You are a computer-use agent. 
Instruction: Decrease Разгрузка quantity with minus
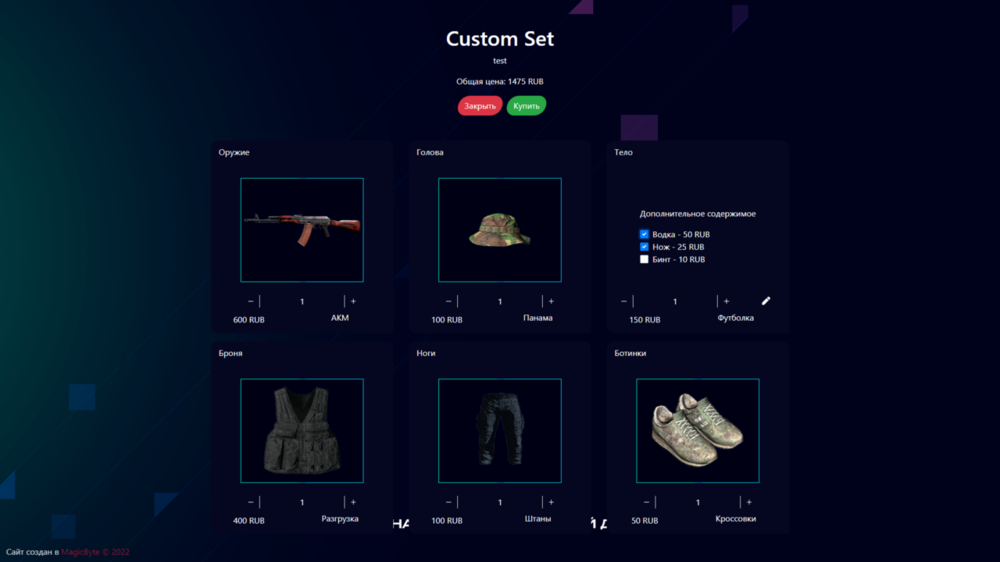click(251, 502)
